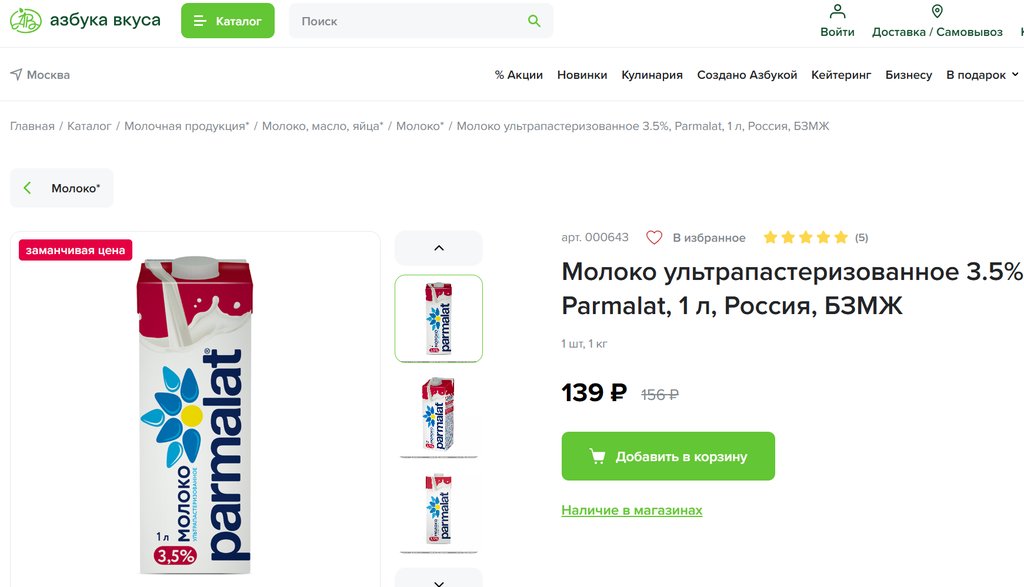The width and height of the screenshot is (1024, 587).
Task: Open Молочная продукция breadcrumb link
Action: (x=186, y=126)
